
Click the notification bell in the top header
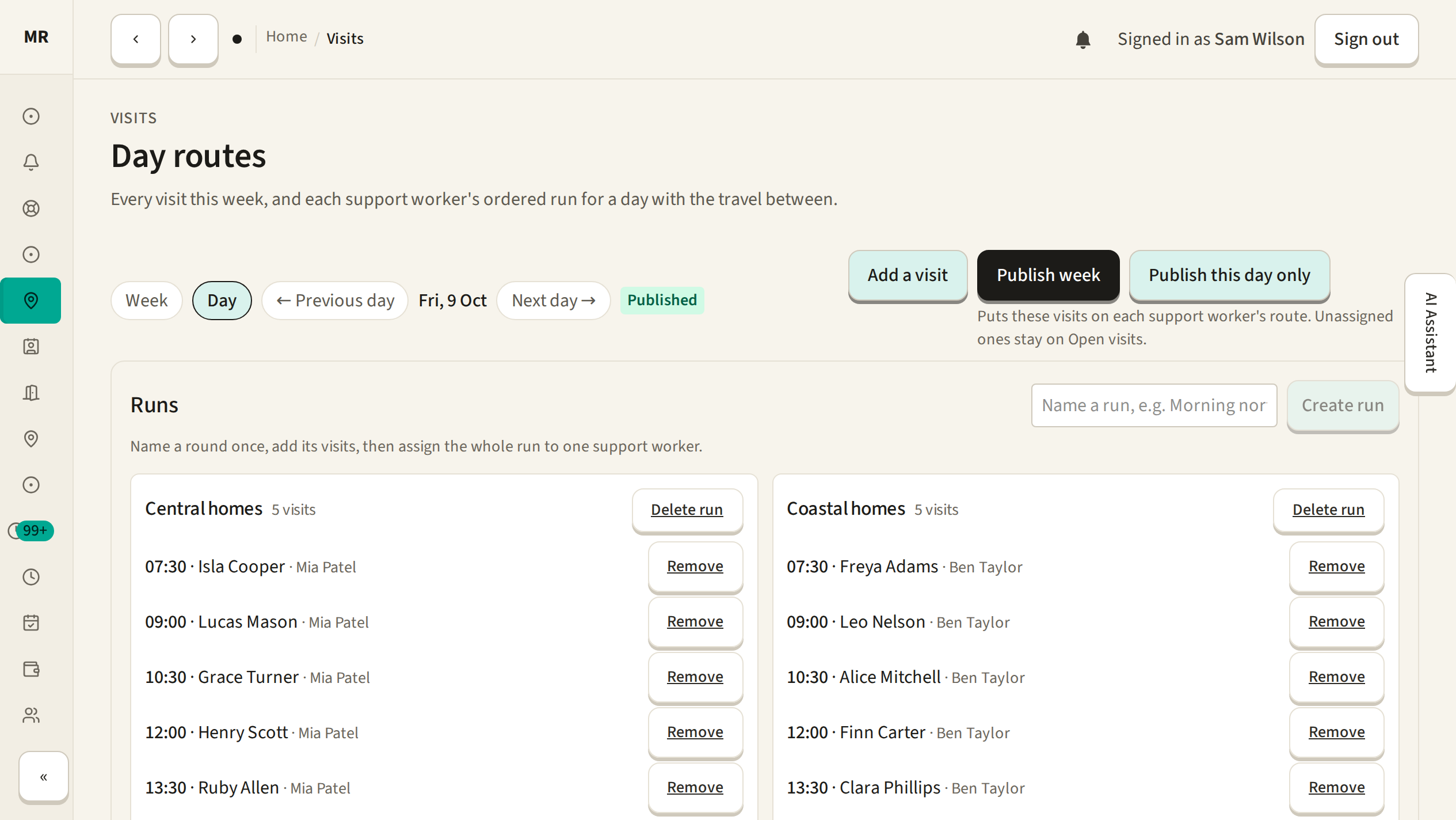tap(1083, 39)
